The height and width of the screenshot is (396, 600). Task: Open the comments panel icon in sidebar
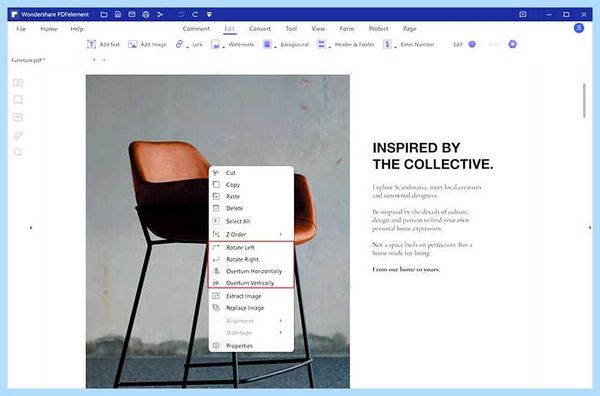click(18, 117)
